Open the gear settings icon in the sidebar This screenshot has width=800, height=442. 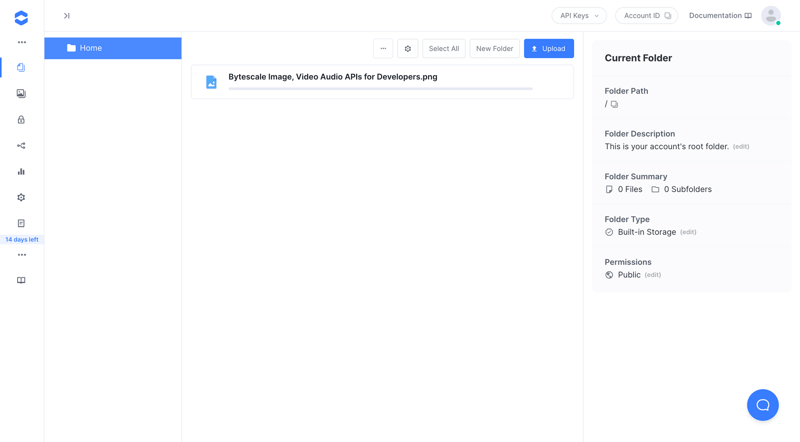coord(21,198)
